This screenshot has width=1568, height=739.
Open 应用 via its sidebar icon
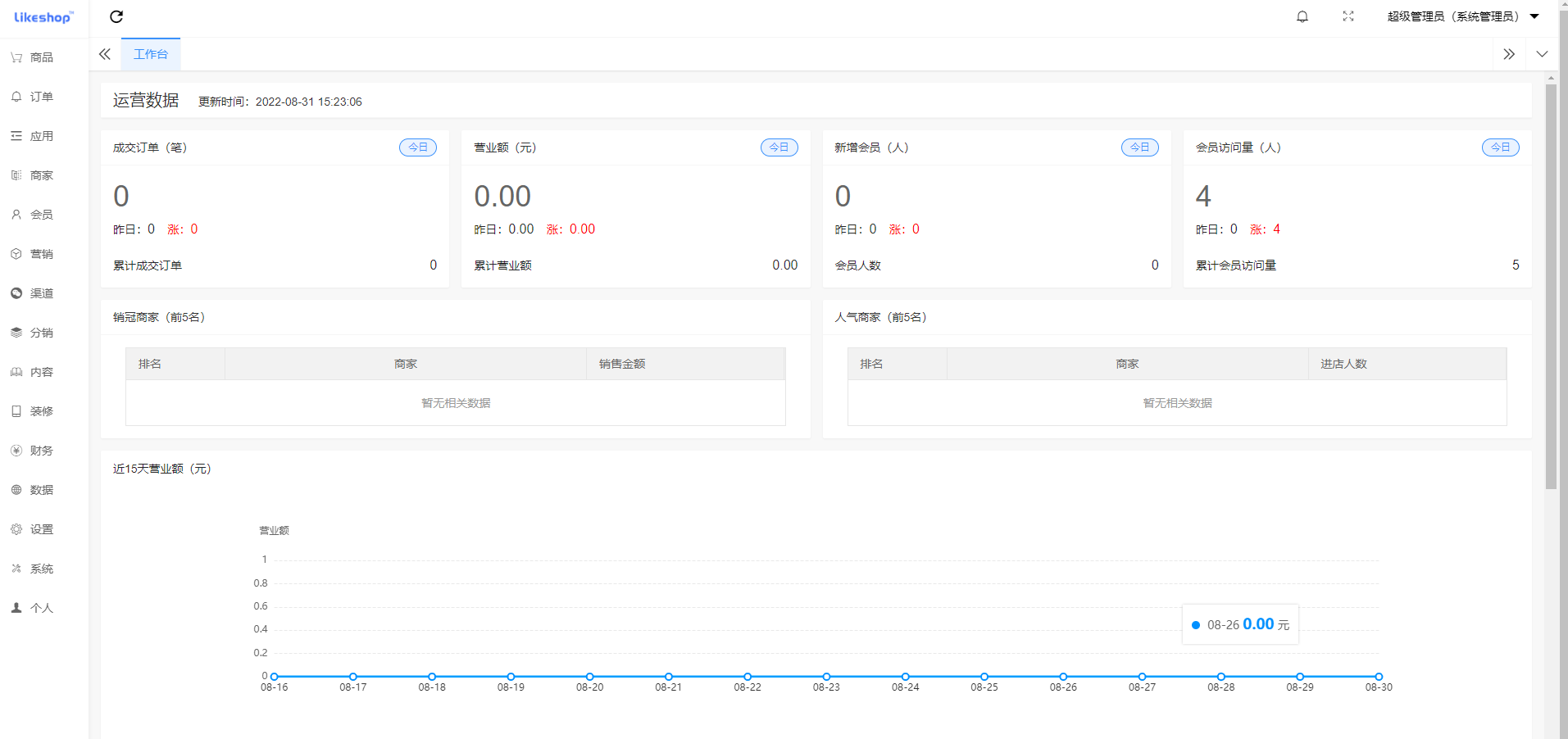(16, 136)
